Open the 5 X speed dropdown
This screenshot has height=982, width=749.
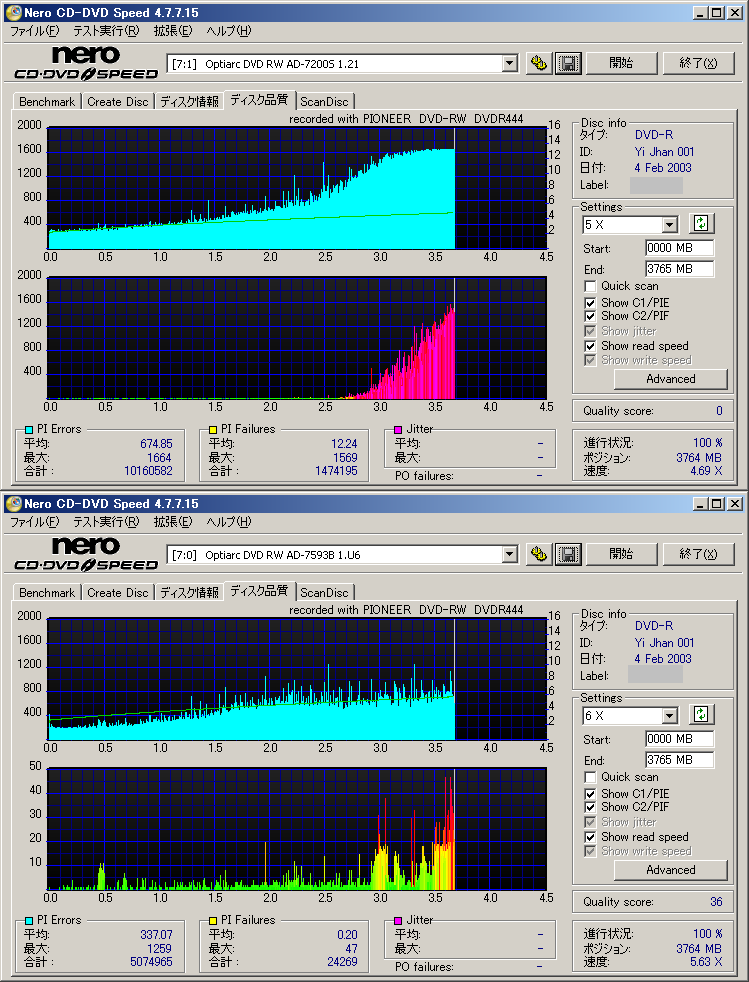(x=669, y=225)
